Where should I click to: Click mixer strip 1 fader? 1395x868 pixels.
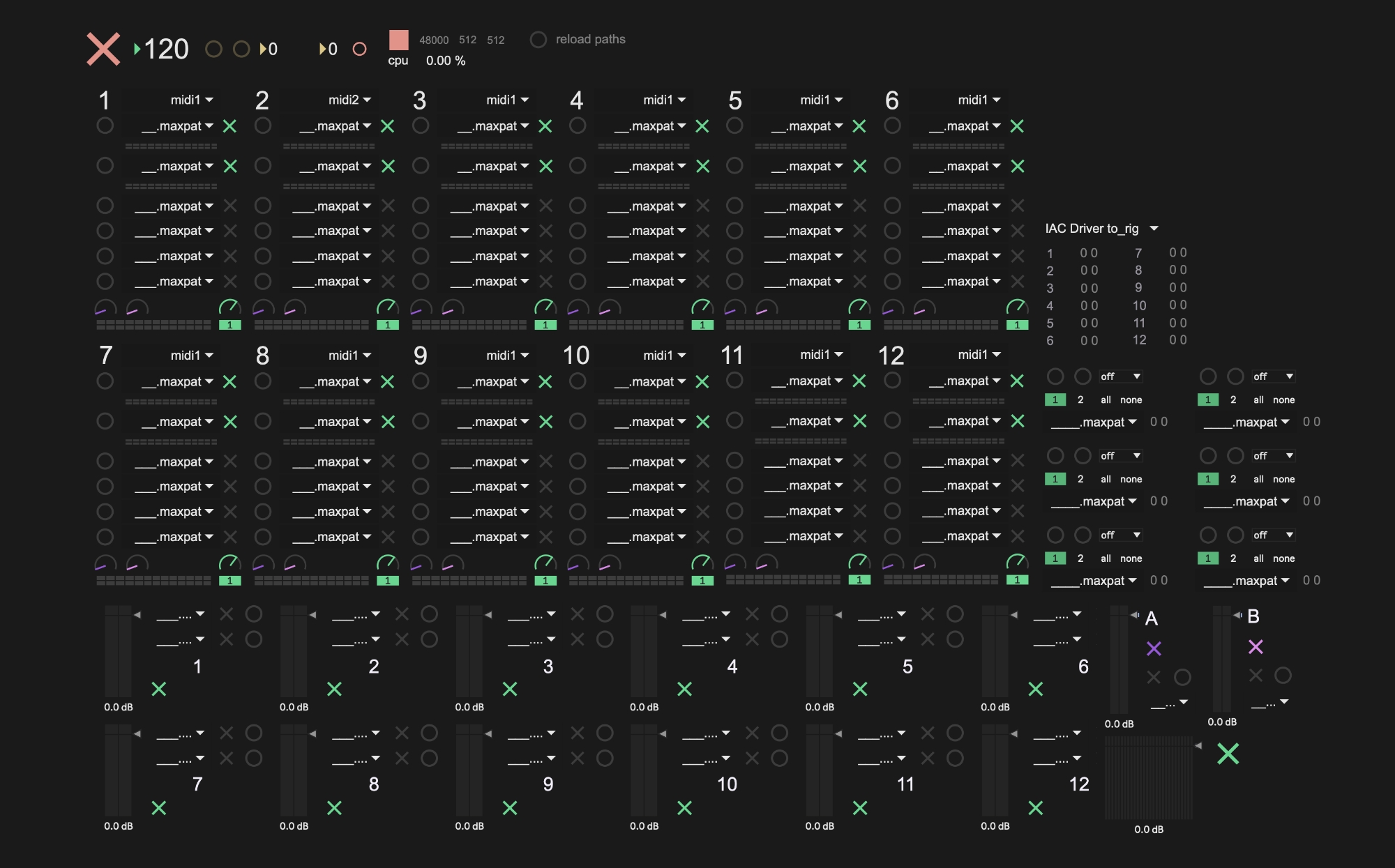pos(118,652)
